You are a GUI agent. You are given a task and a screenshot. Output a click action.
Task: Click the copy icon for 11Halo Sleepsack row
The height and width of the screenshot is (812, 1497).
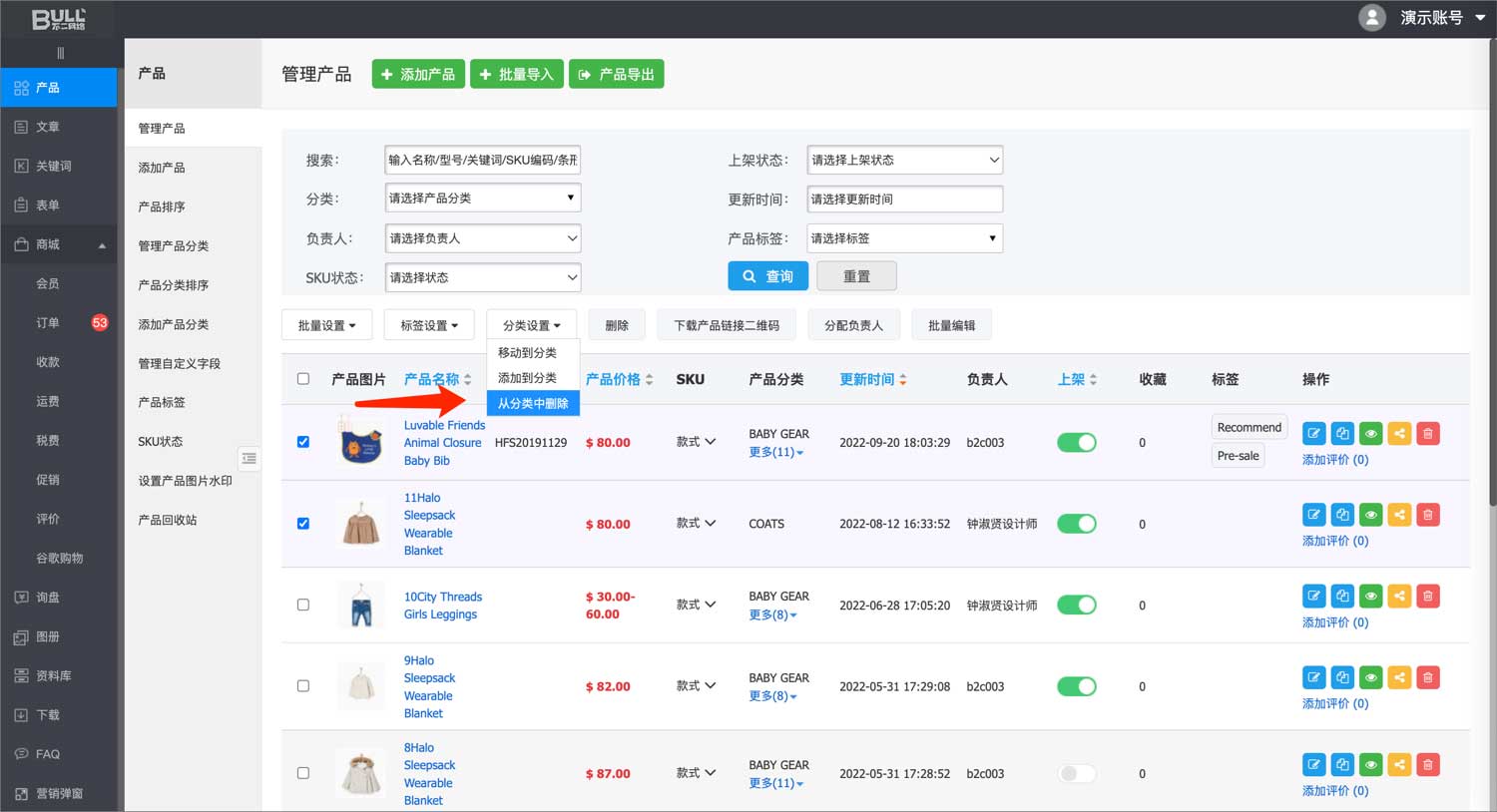(x=1342, y=516)
